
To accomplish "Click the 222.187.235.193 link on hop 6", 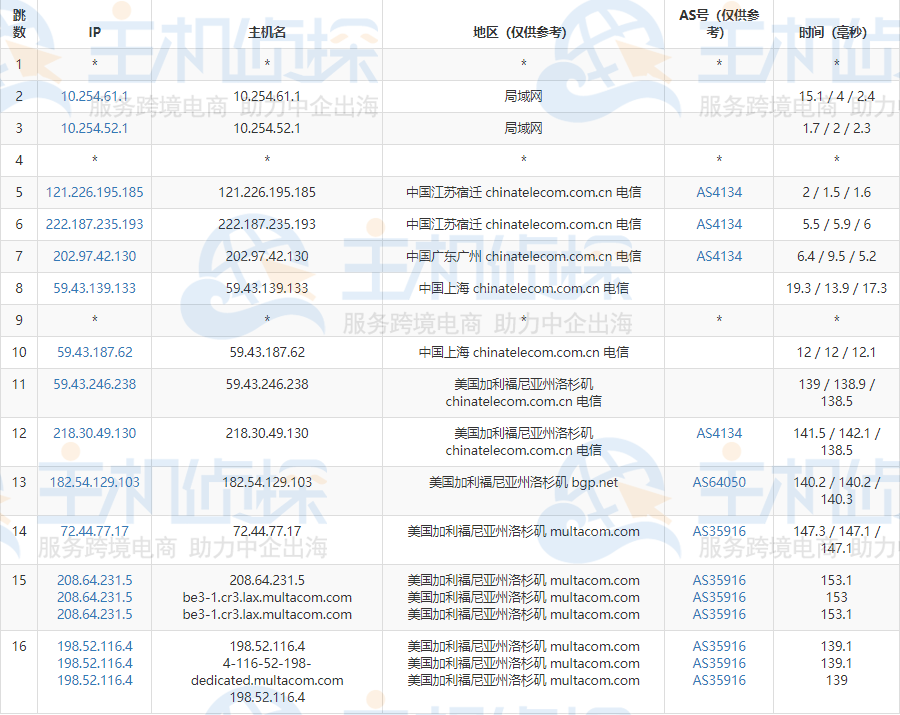I will click(94, 224).
